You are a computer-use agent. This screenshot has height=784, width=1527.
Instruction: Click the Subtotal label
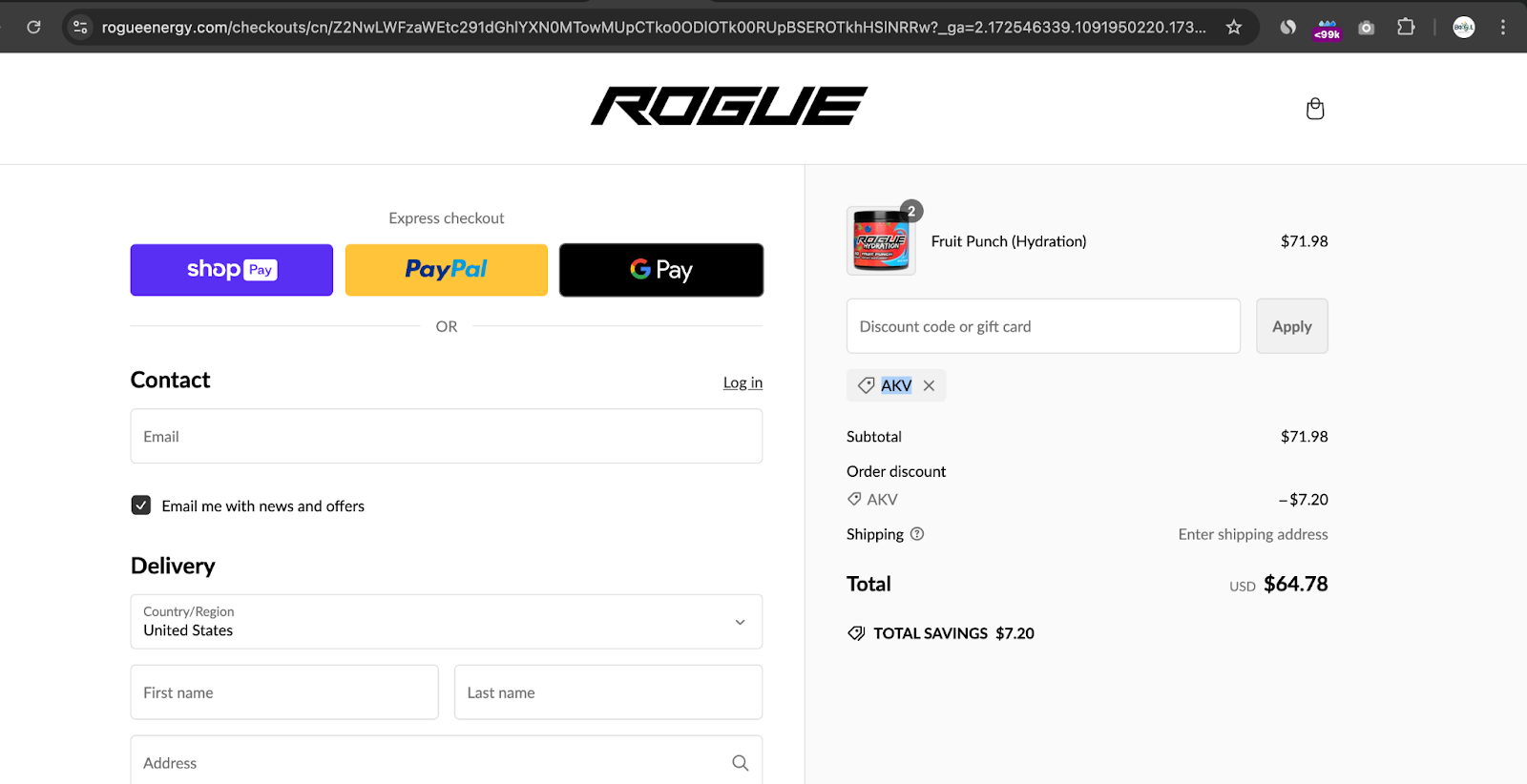click(x=874, y=437)
